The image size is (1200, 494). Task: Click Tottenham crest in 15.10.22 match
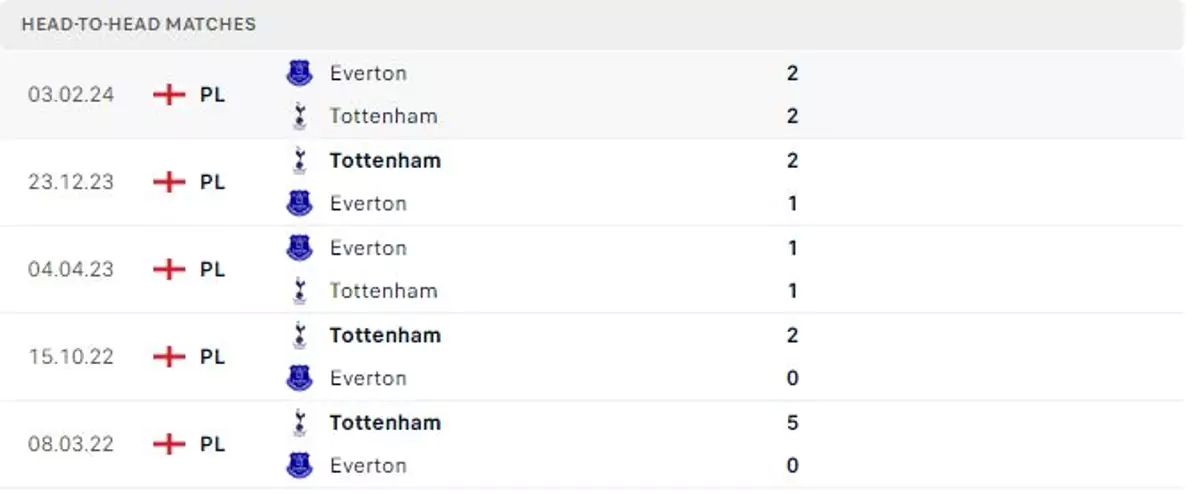point(299,335)
